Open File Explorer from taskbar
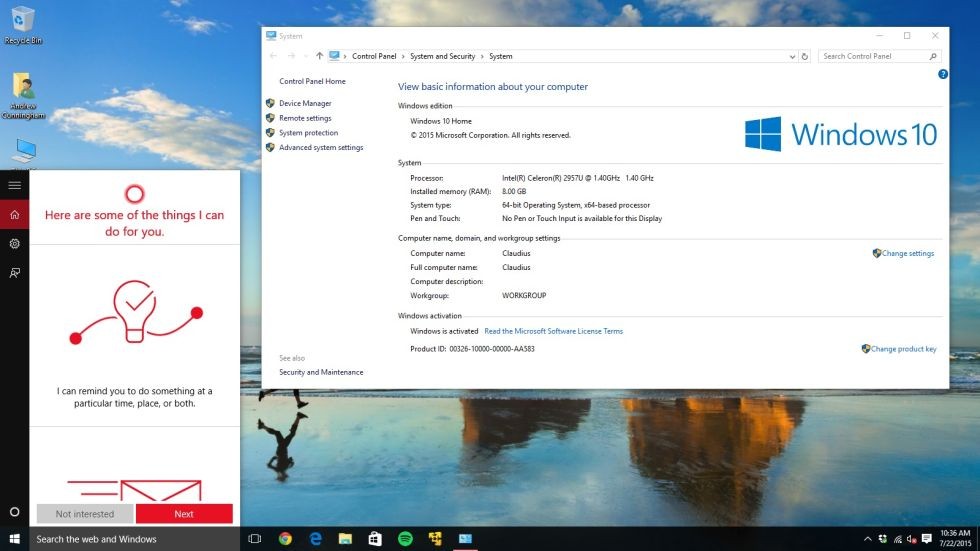The width and height of the screenshot is (980, 551). (345, 539)
